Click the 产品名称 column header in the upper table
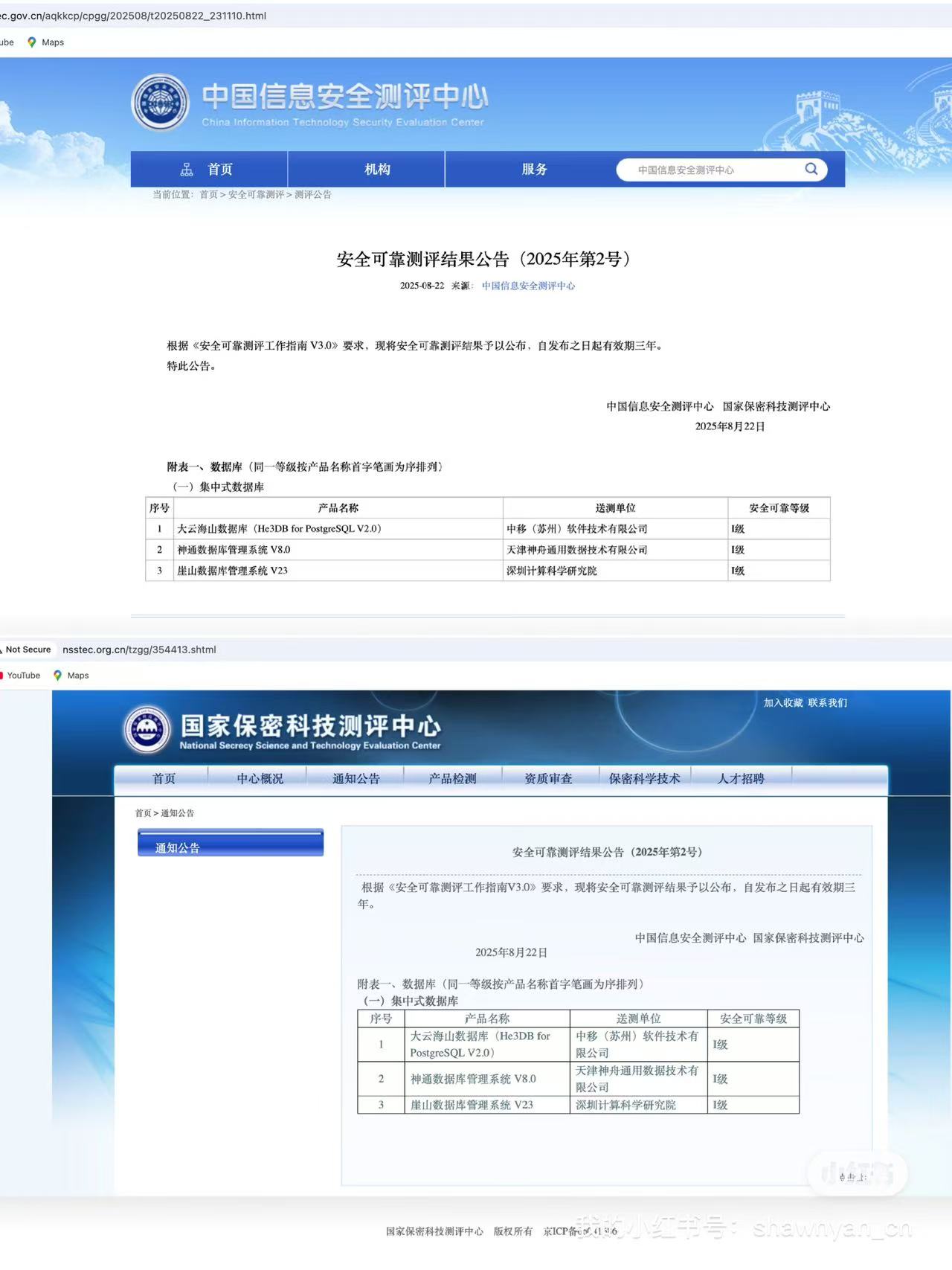This screenshot has height=1270, width=952. pos(338,508)
